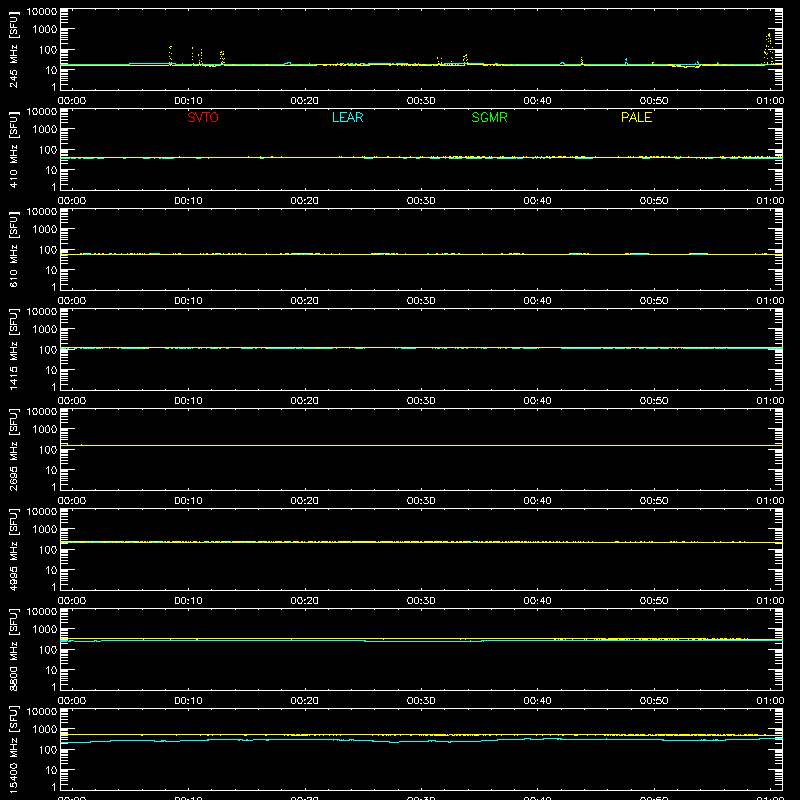Click 00:40 time label under the 4995 MHz plot

pos(537,601)
